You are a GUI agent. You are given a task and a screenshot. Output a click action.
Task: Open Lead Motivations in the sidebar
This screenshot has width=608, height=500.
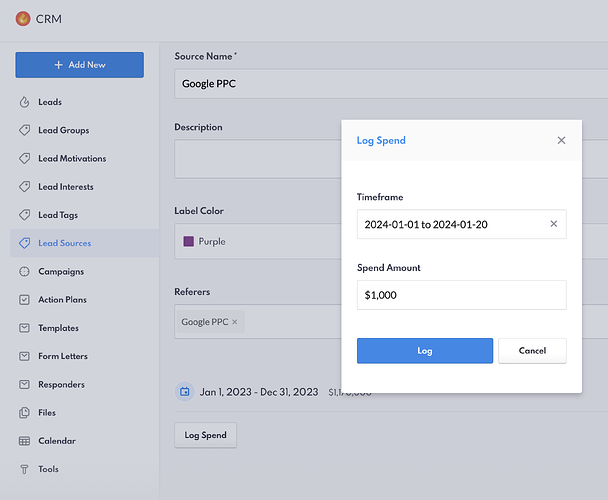[x=72, y=158]
